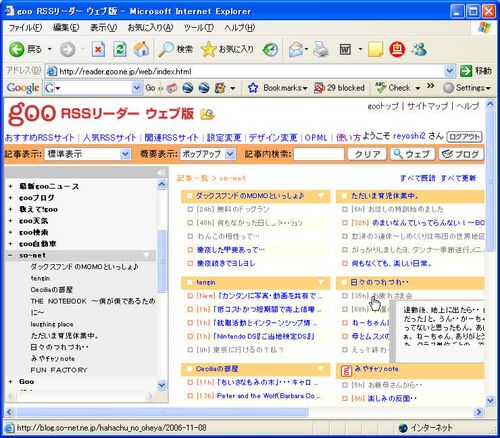Select laughing place in the sidebar tree
Screen dimensions: 500x438
coord(52,324)
